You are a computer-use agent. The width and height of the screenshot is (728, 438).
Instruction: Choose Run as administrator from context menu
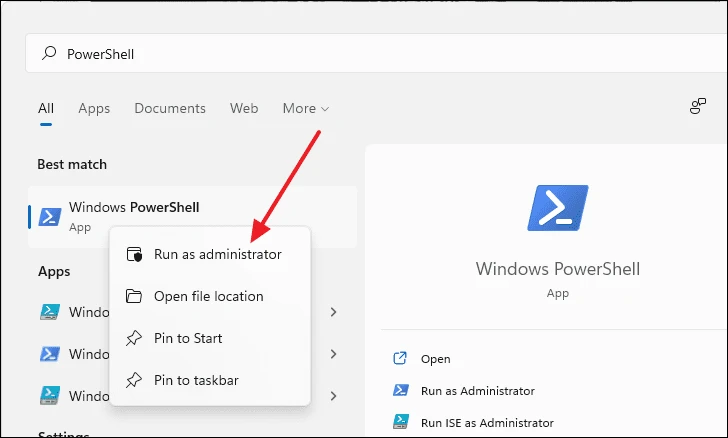(210, 255)
